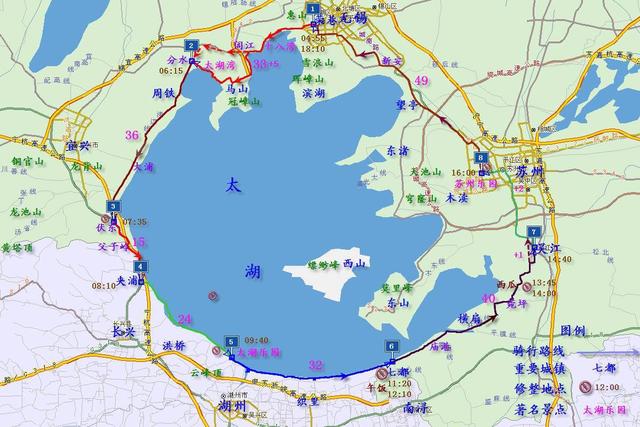The image size is (640, 427).
Task: Click the 湖州 city label
Action: click(232, 406)
